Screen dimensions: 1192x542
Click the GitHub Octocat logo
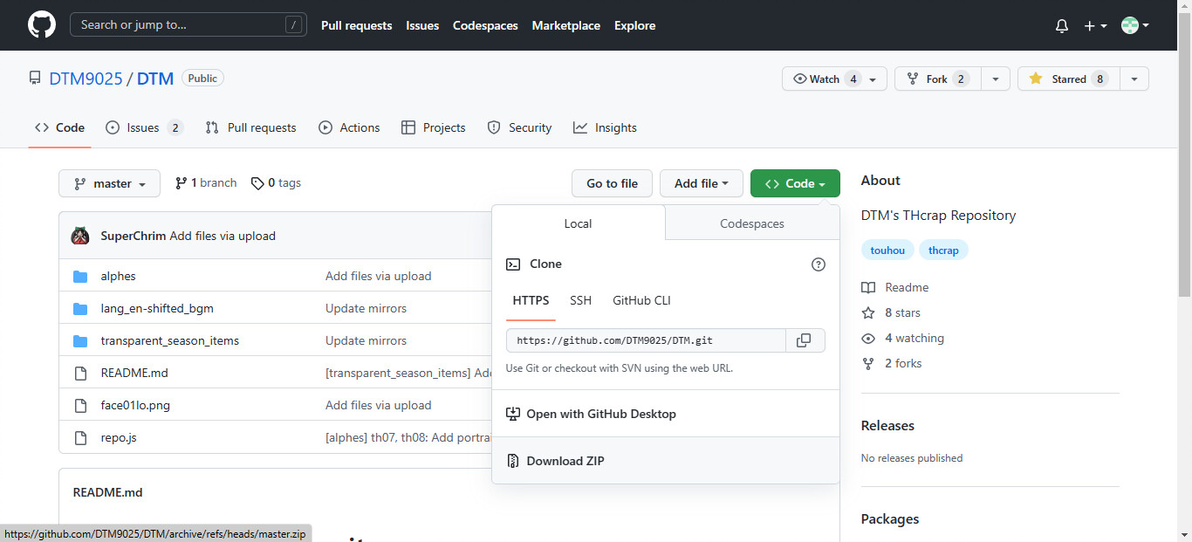[41, 25]
